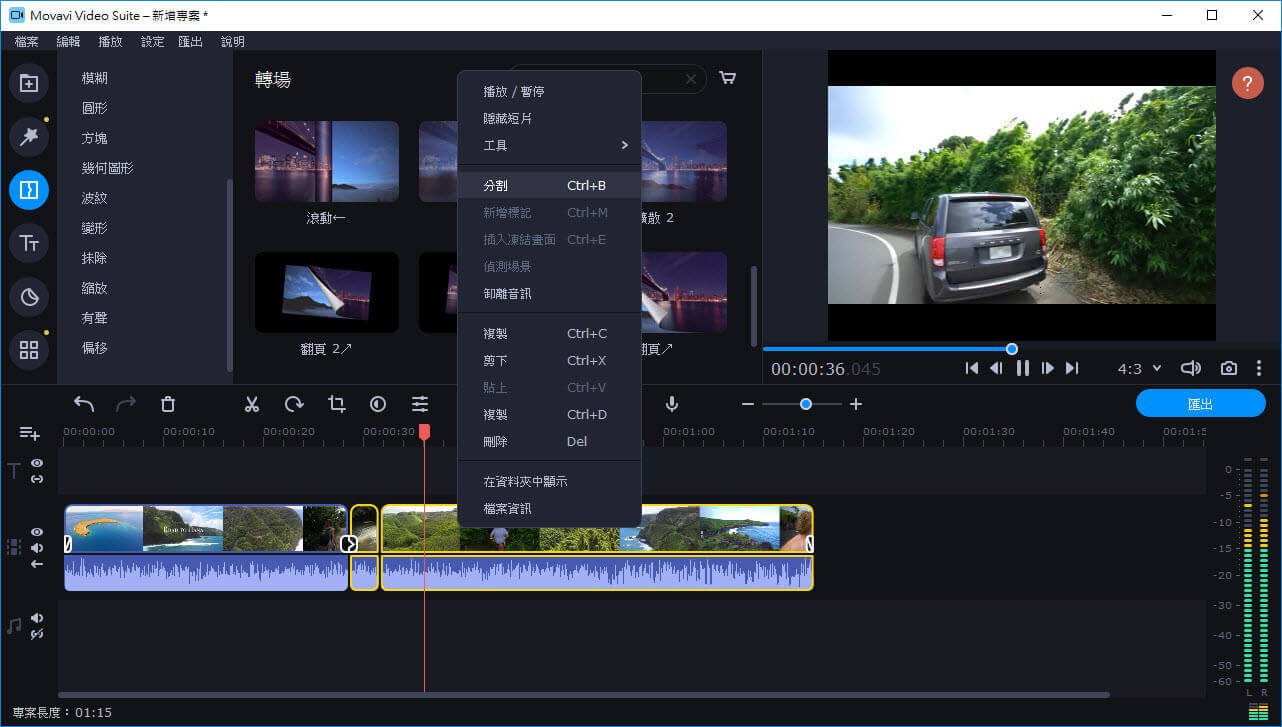
Task: Toggle the music track link icon
Action: [37, 634]
